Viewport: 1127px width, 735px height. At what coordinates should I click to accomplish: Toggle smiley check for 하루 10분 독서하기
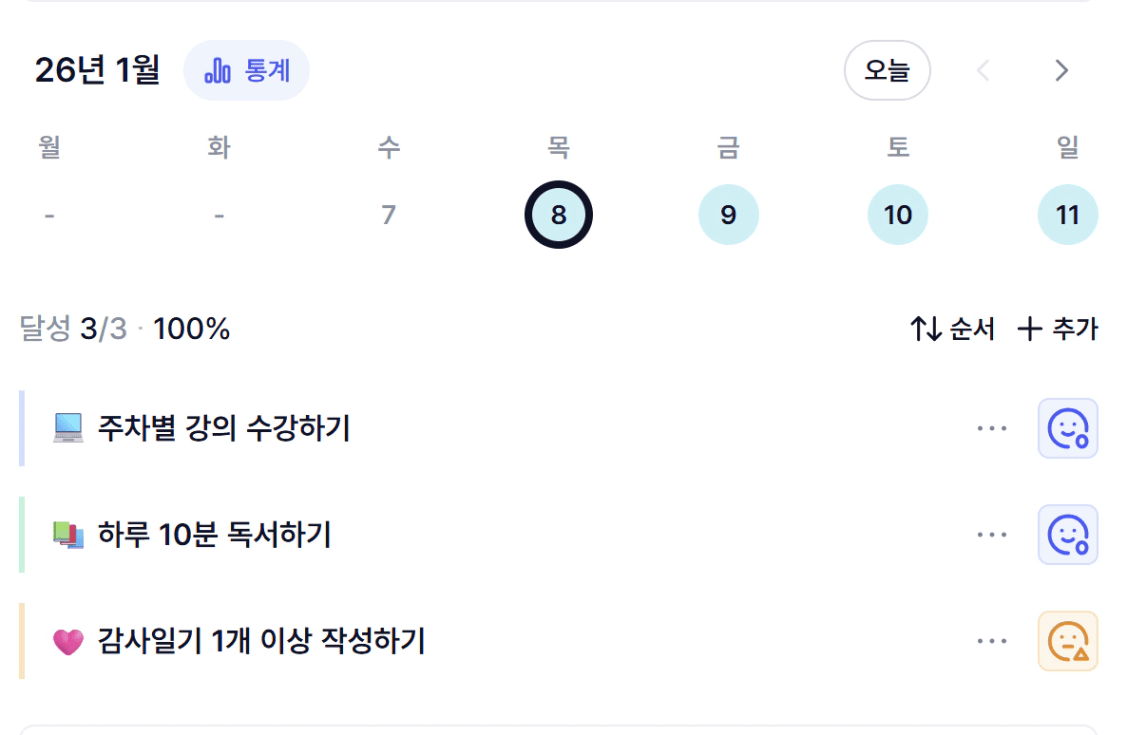tap(1068, 535)
